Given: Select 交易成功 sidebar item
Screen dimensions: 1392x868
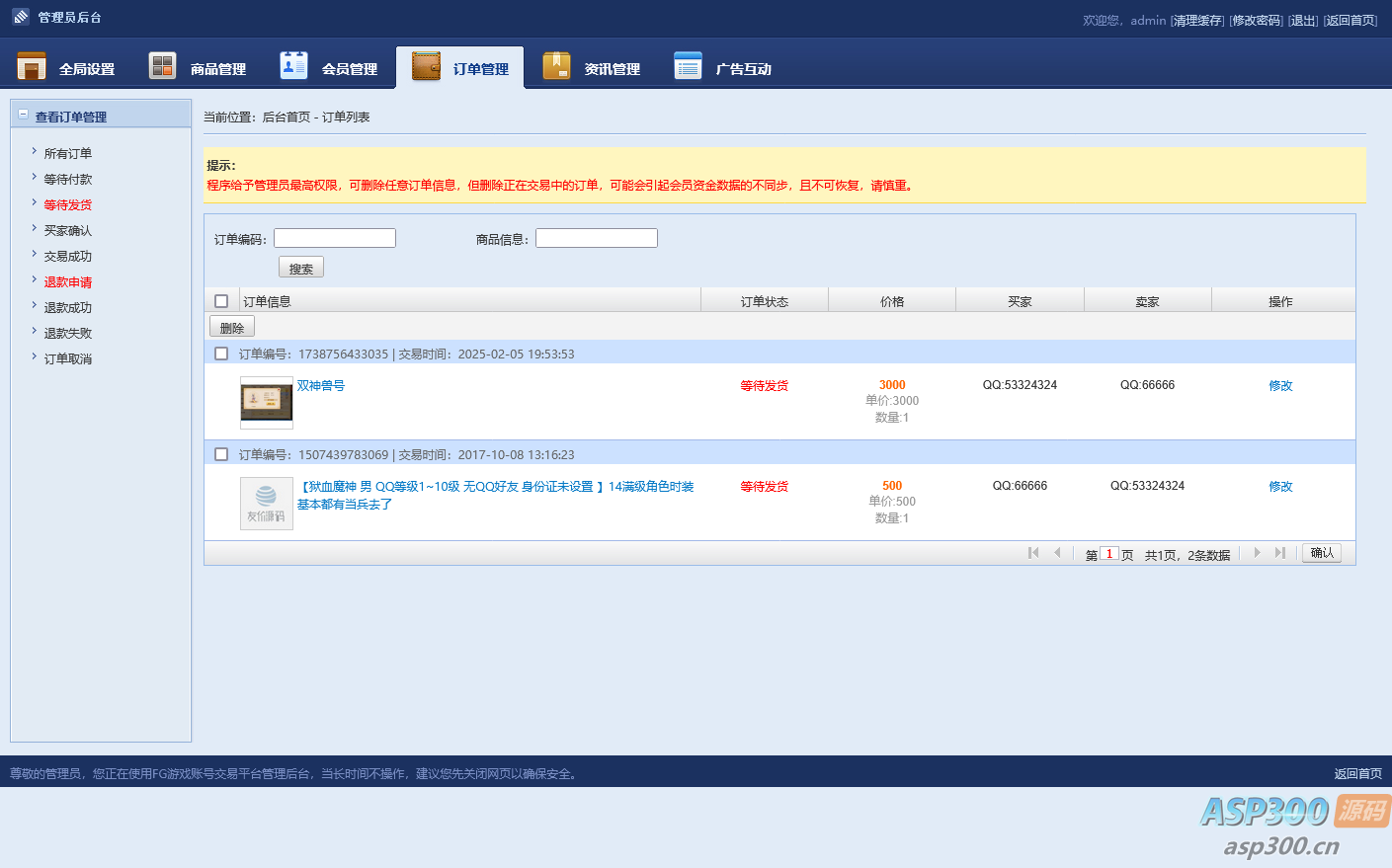Looking at the screenshot, I should pos(67,257).
